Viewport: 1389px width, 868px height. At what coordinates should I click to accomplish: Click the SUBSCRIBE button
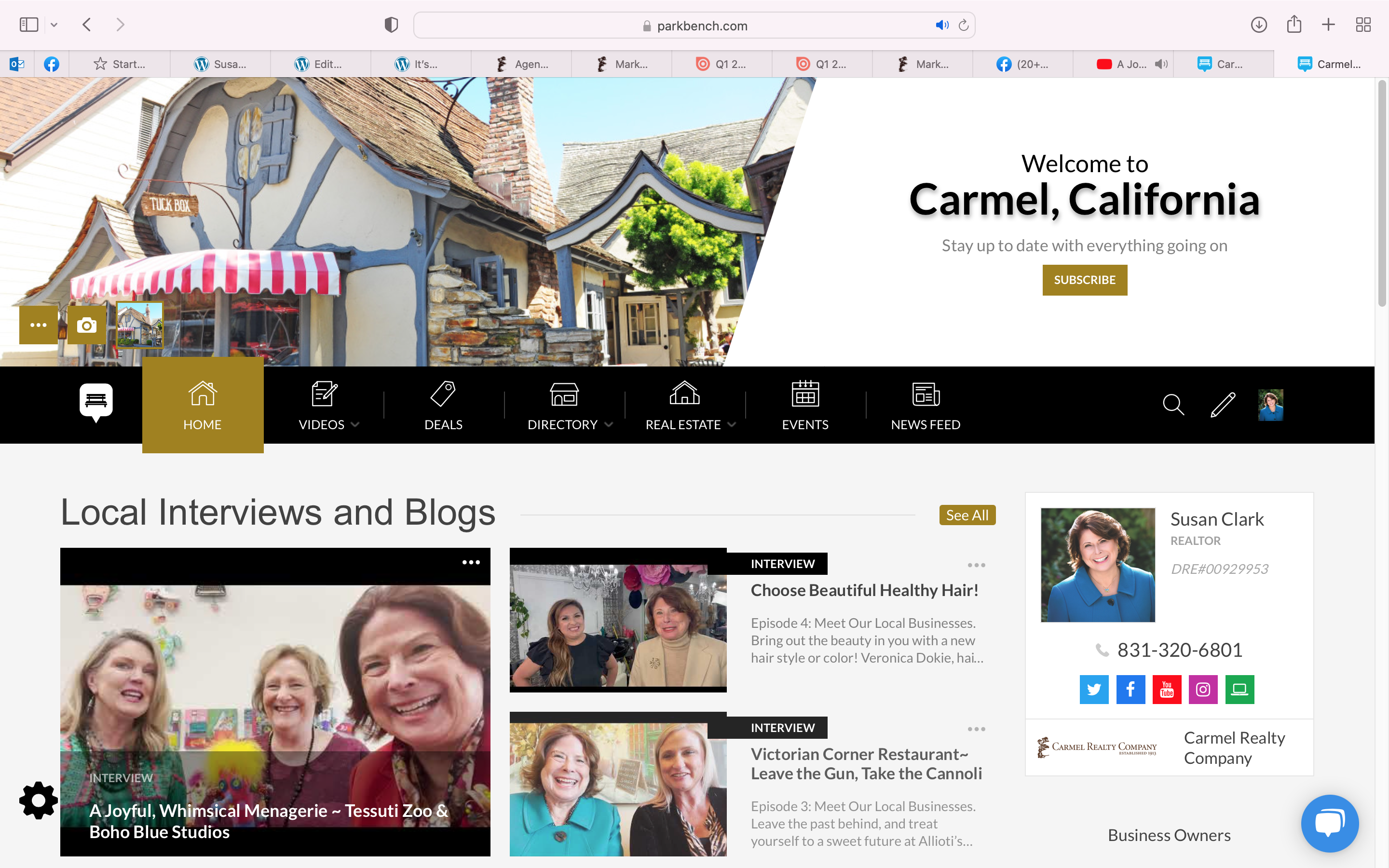tap(1085, 280)
